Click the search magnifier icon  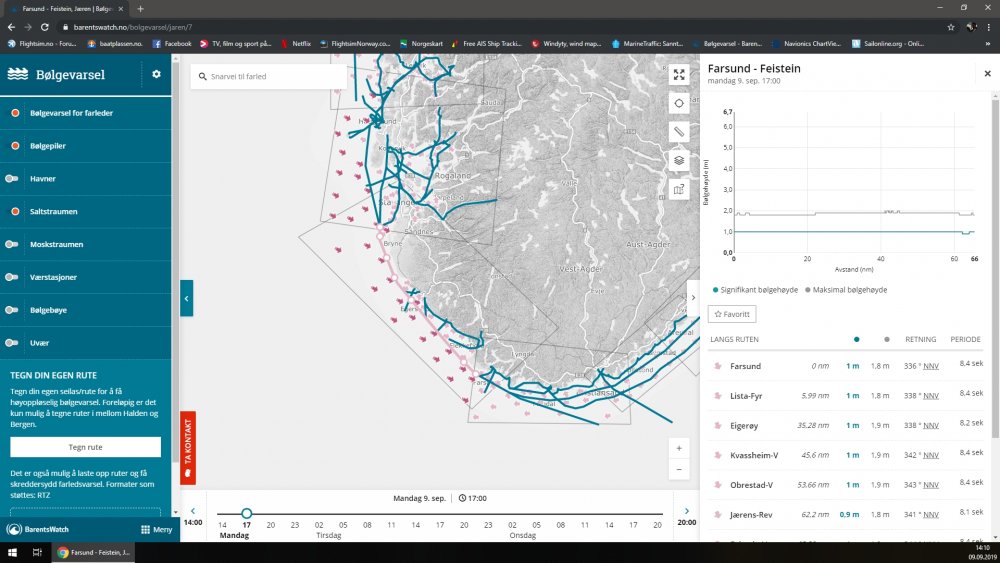[203, 77]
